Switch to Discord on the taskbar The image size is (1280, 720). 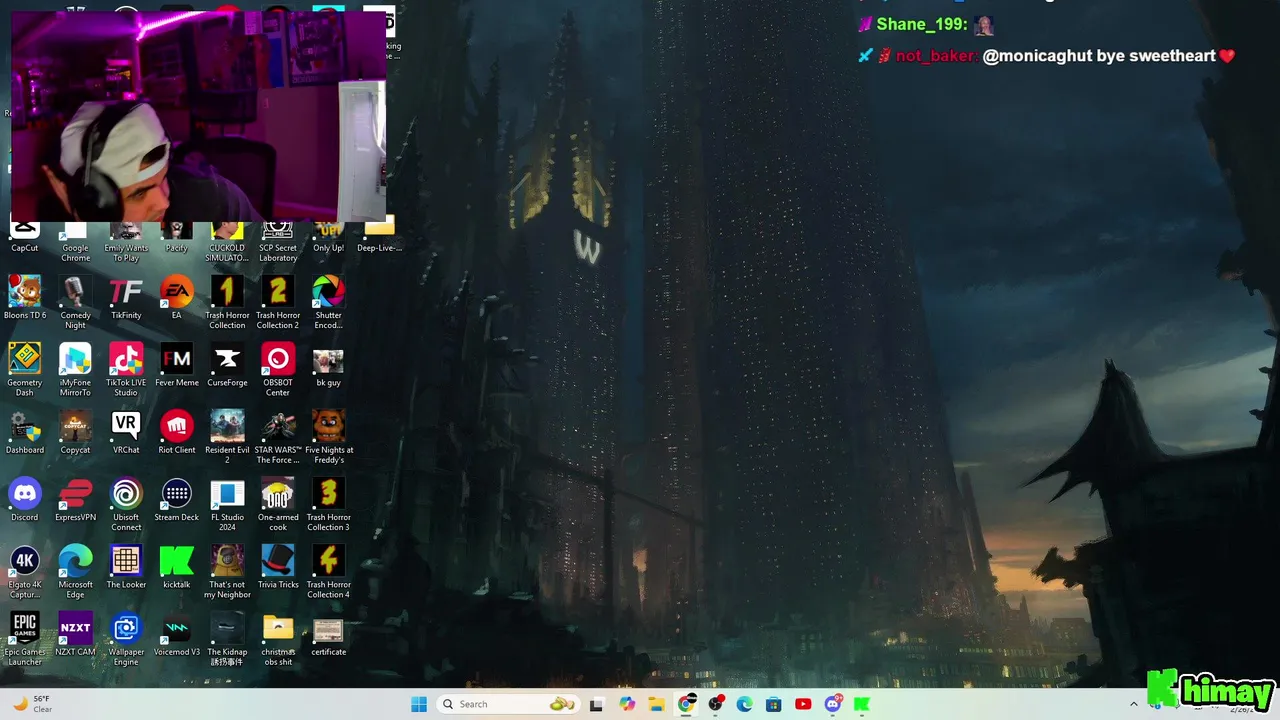[833, 704]
